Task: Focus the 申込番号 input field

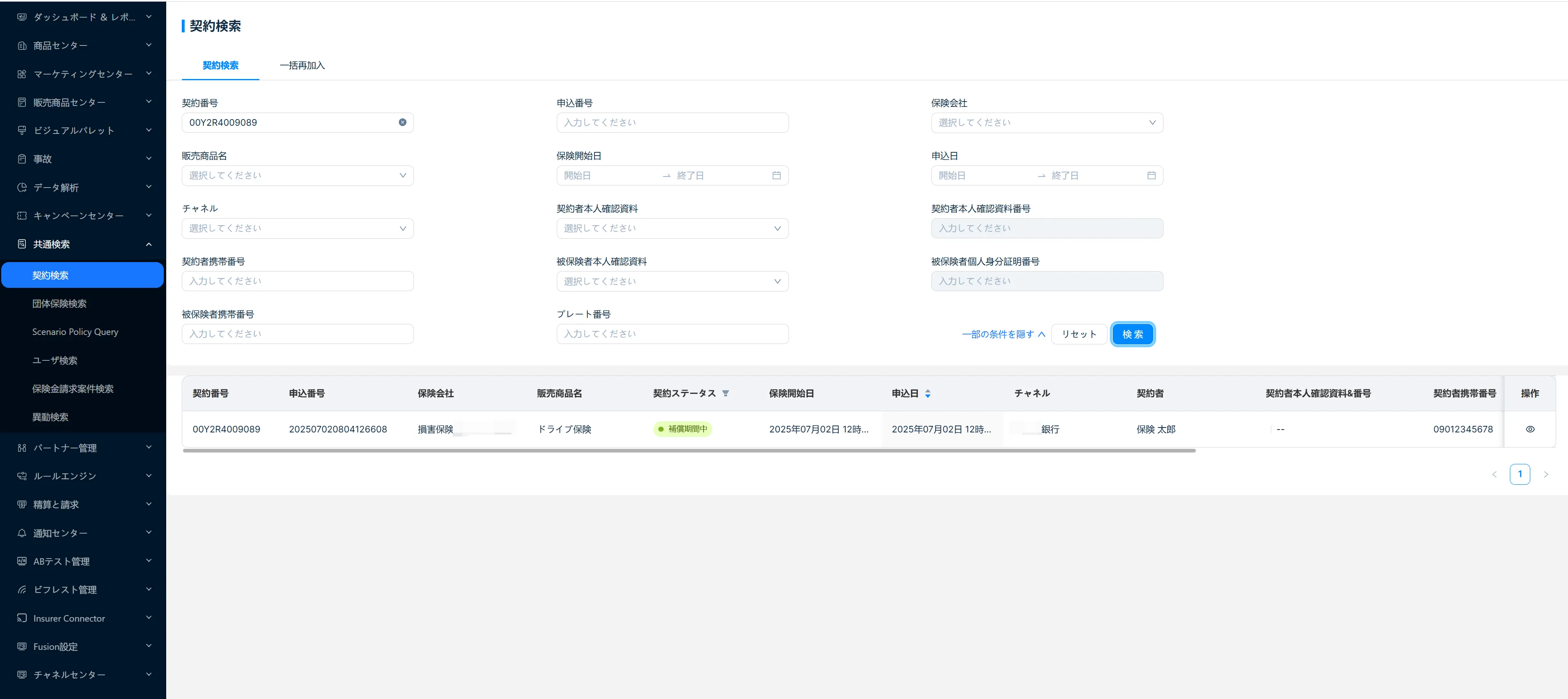Action: 673,122
